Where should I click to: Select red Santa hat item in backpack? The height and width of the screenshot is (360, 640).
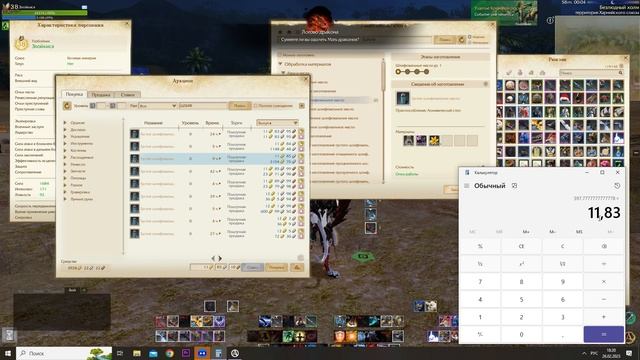click(564, 98)
